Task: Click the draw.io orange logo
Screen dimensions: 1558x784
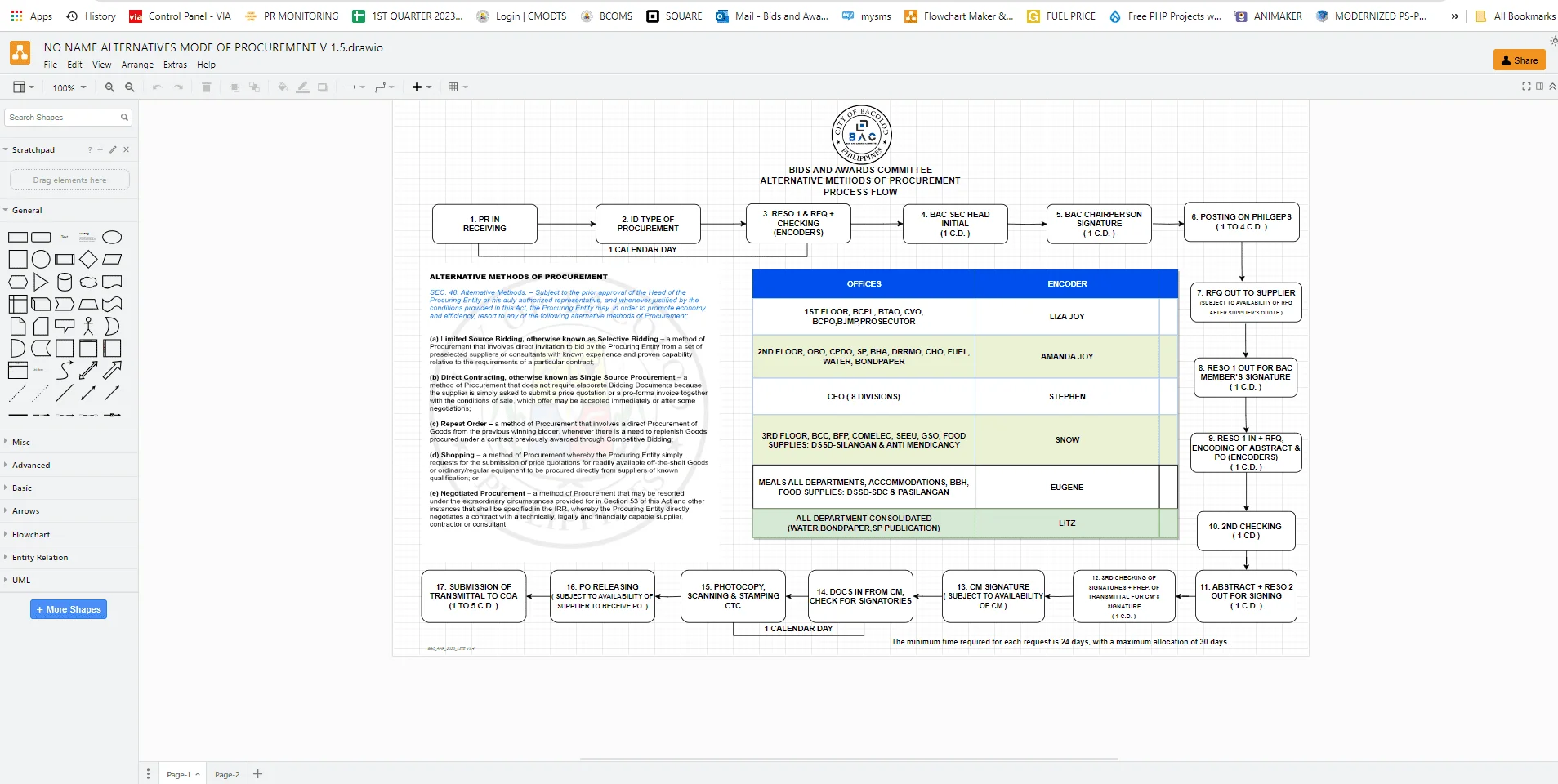Action: click(20, 54)
